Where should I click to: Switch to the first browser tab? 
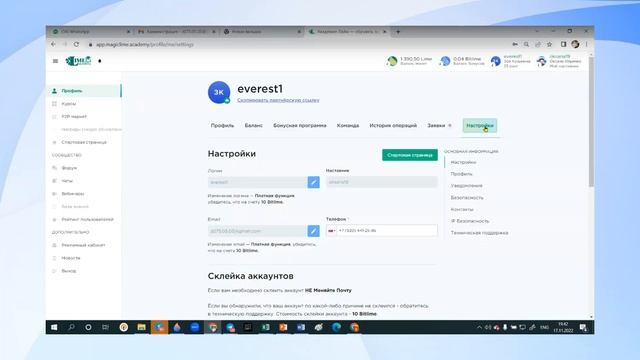click(x=90, y=31)
